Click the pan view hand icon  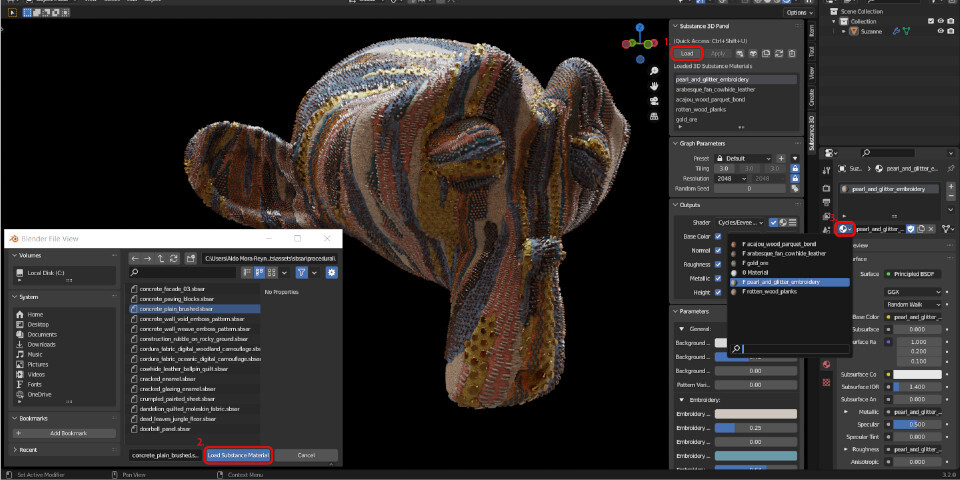(654, 86)
